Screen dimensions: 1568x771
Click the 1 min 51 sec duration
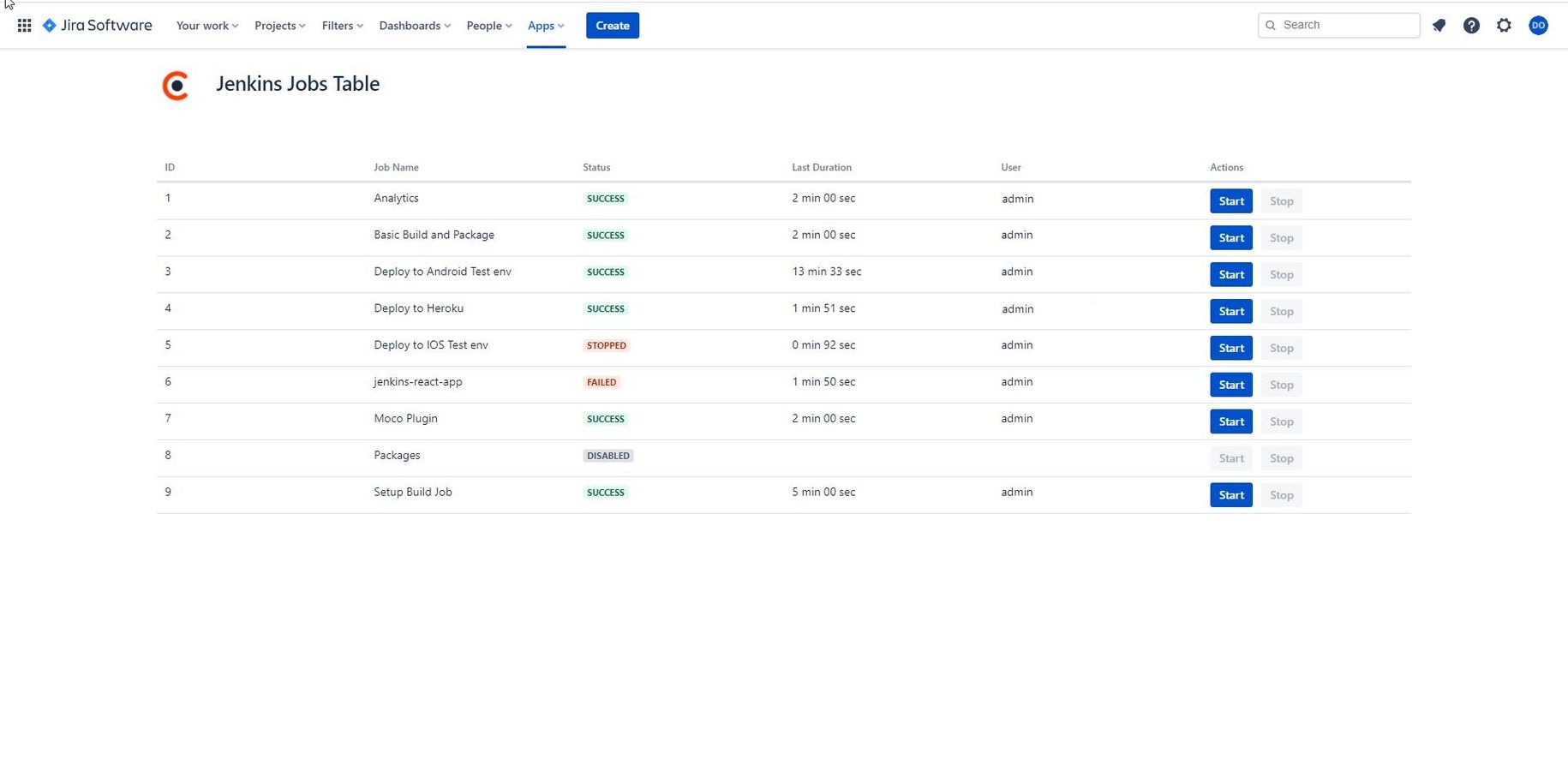pos(823,309)
